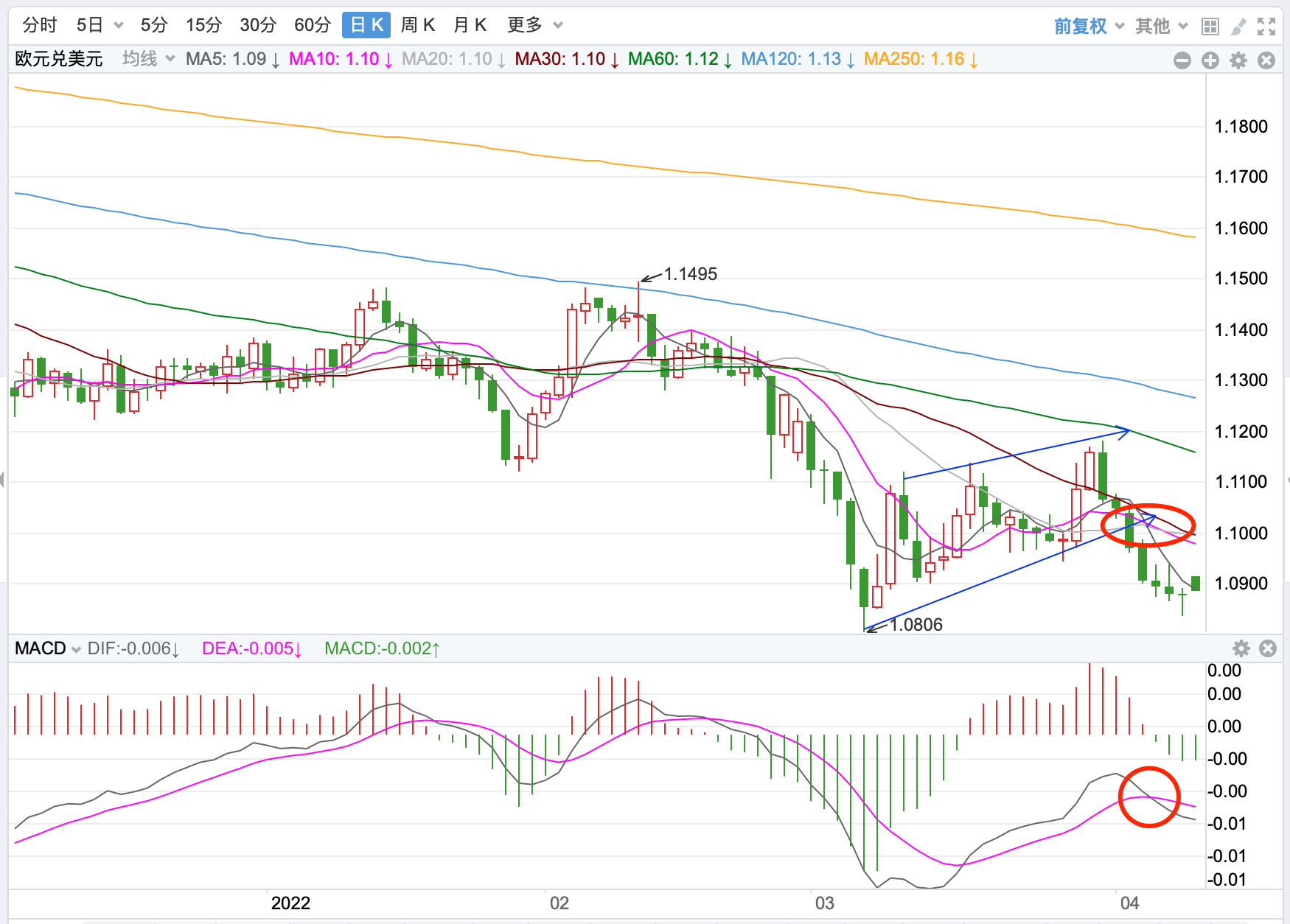Switch to 月K monthly candlesticks

470,25
